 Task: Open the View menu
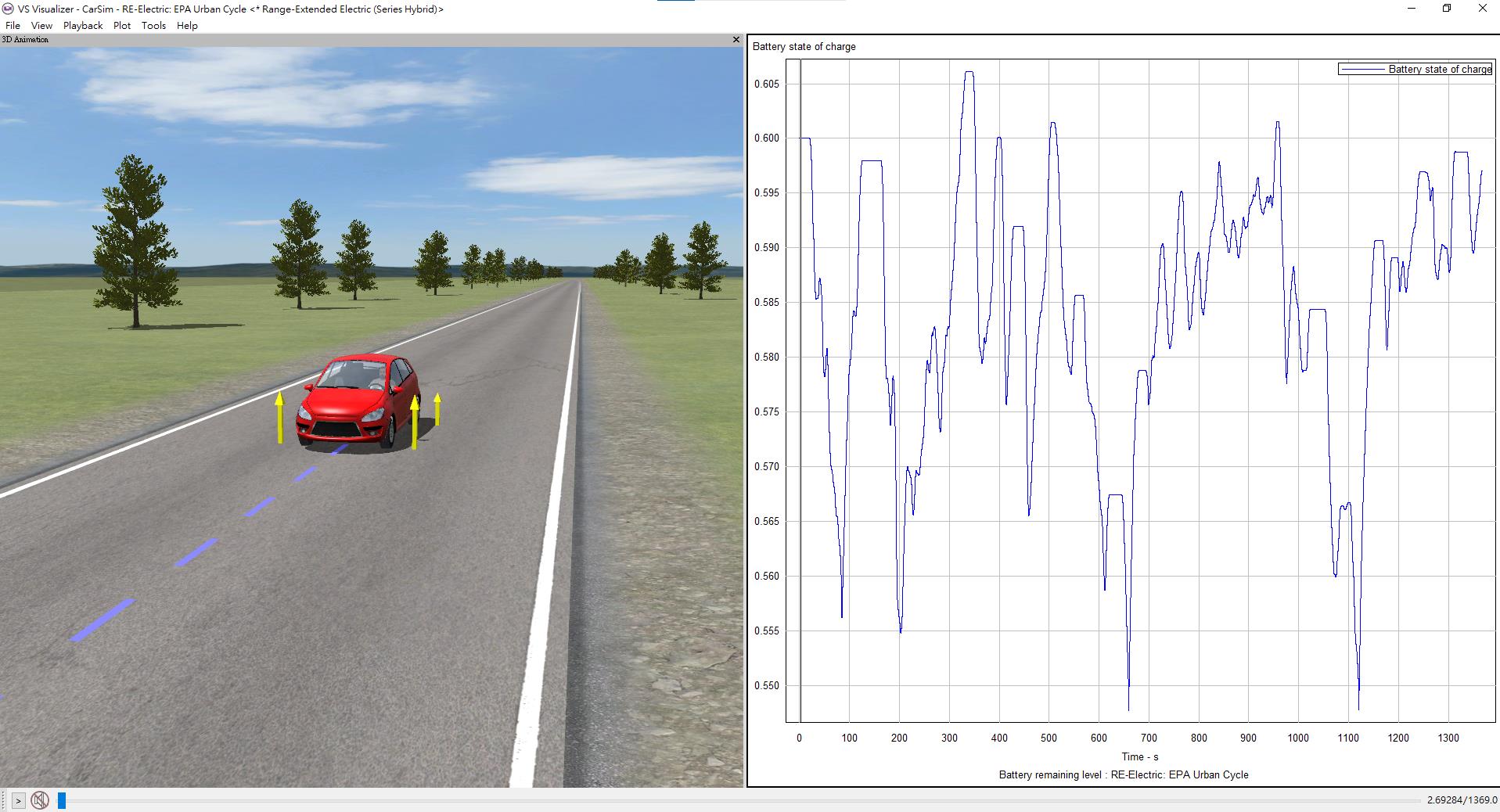point(41,25)
